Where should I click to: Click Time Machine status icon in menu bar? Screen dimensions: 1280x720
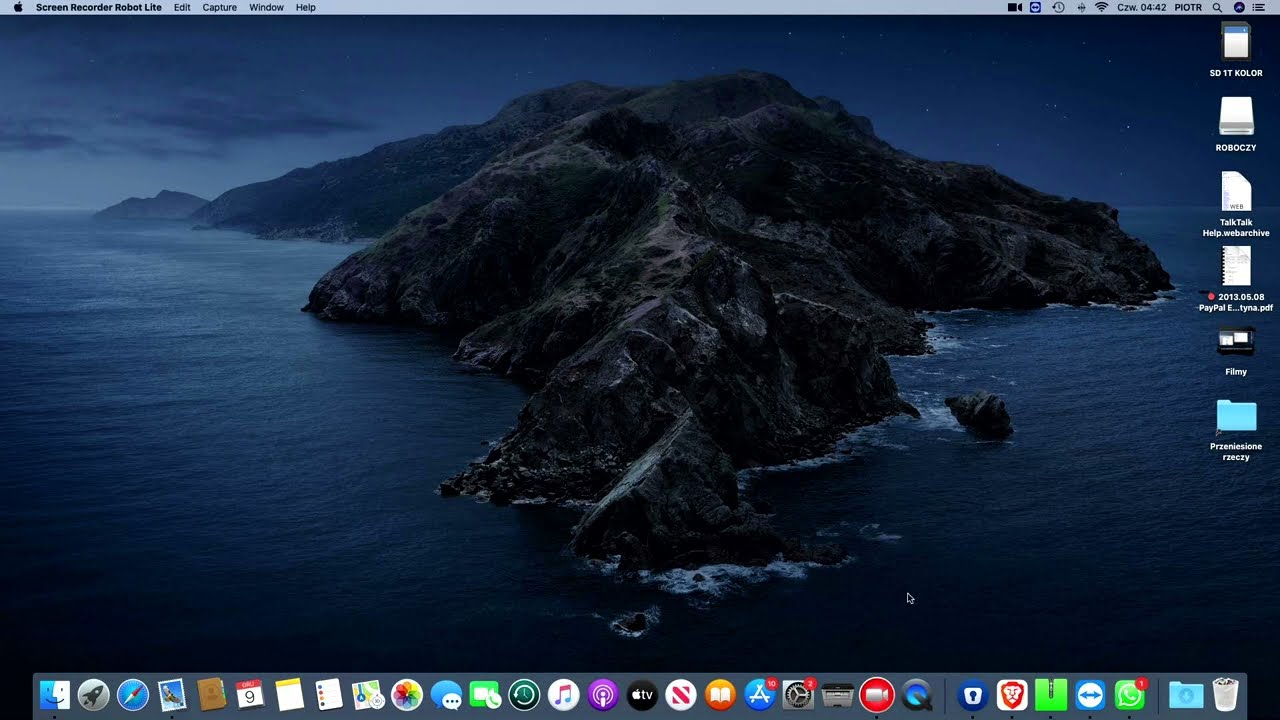tap(1058, 7)
